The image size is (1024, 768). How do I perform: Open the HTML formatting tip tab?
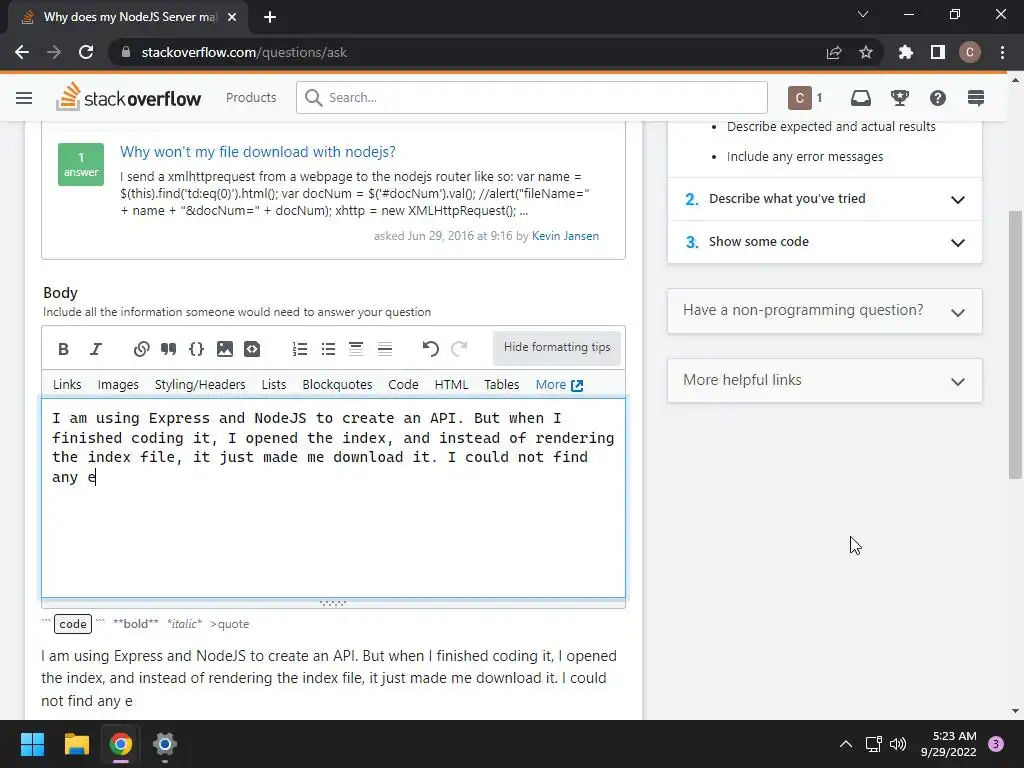(x=451, y=385)
